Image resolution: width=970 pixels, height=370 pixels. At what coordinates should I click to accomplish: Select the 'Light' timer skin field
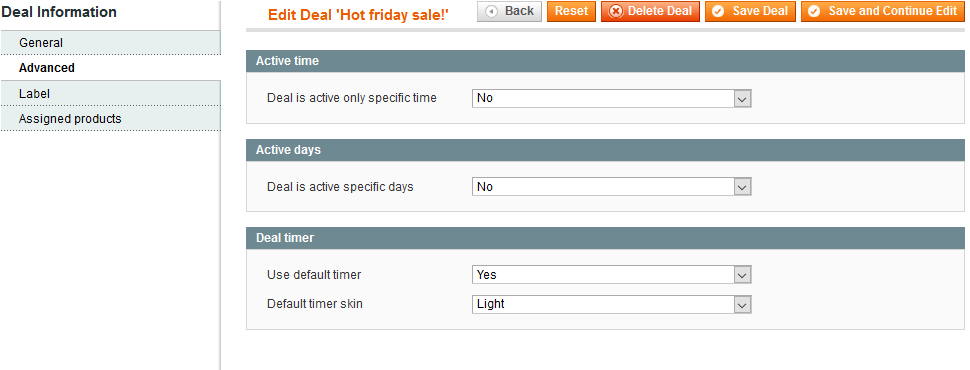[x=611, y=304]
